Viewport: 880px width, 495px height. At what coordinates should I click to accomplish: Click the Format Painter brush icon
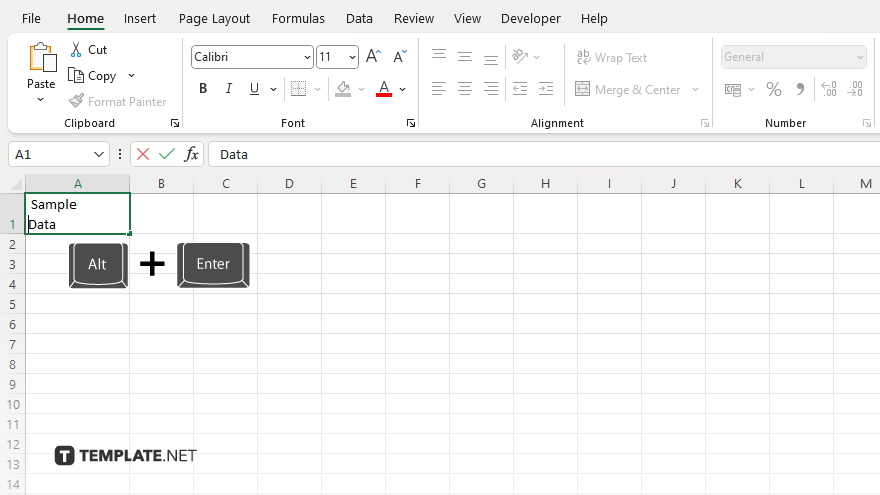[76, 101]
